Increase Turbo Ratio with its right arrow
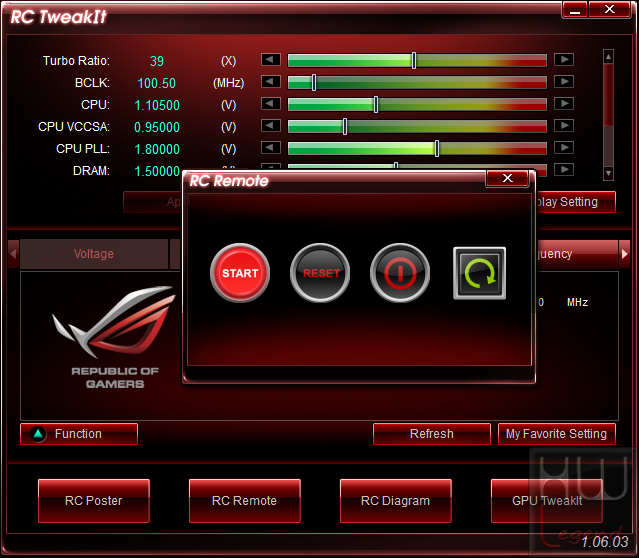639x558 pixels. click(x=564, y=60)
